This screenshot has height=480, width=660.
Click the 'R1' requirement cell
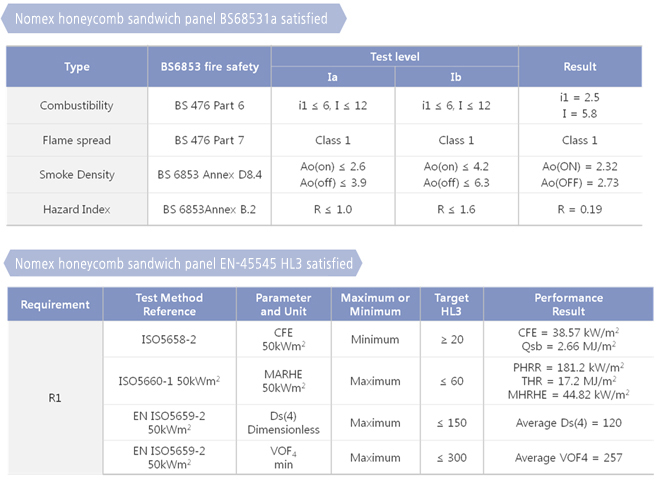pyautogui.click(x=55, y=398)
